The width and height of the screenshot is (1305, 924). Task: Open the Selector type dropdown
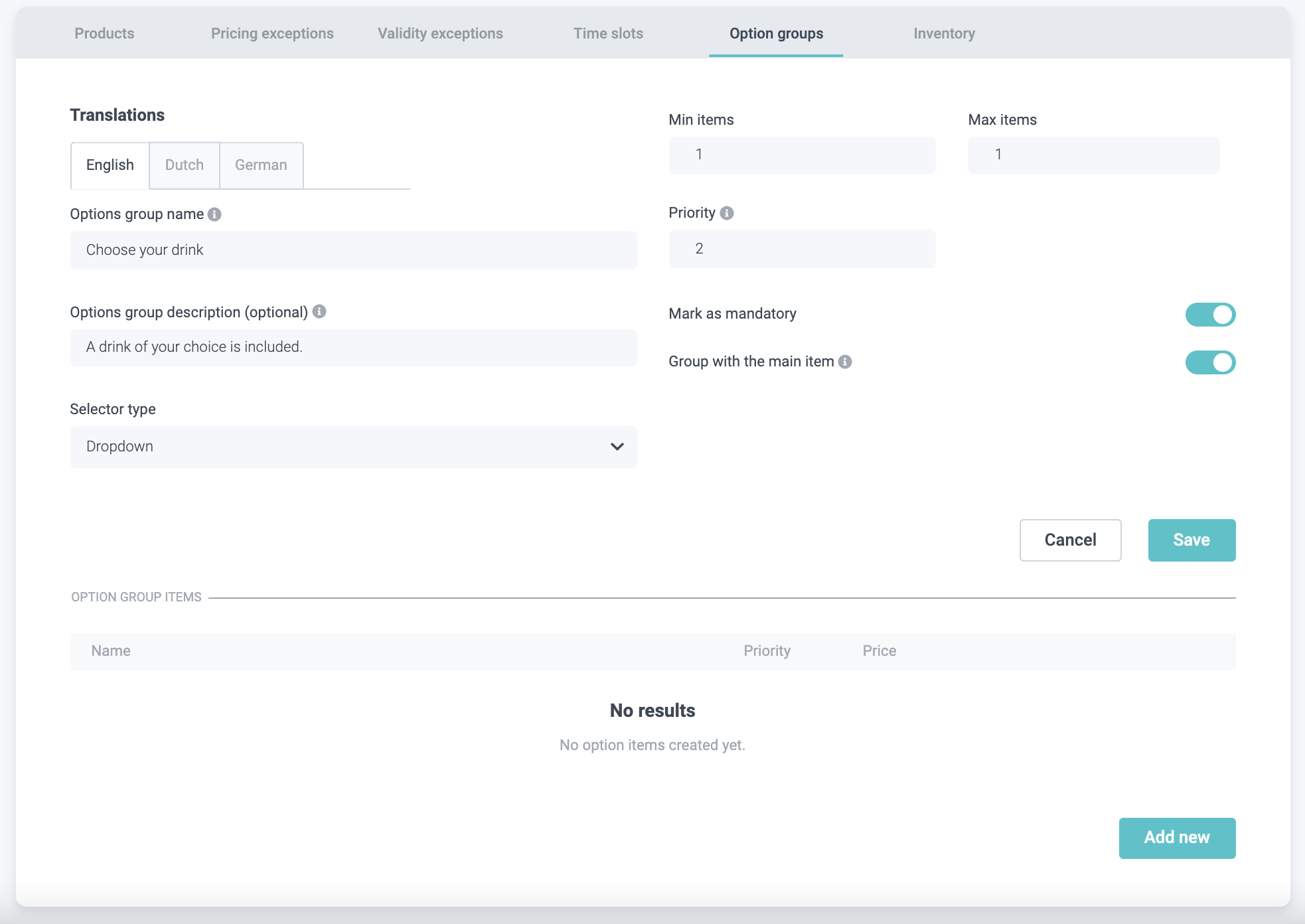click(x=352, y=447)
